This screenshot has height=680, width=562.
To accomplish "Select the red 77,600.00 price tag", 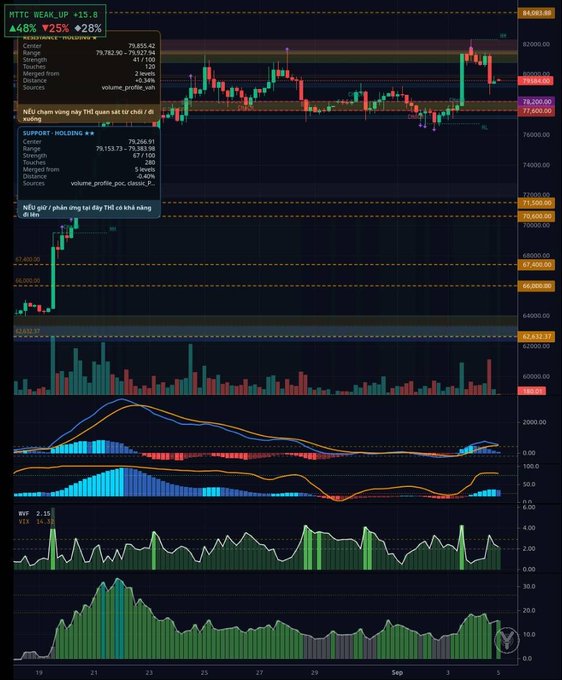I will 536,111.
